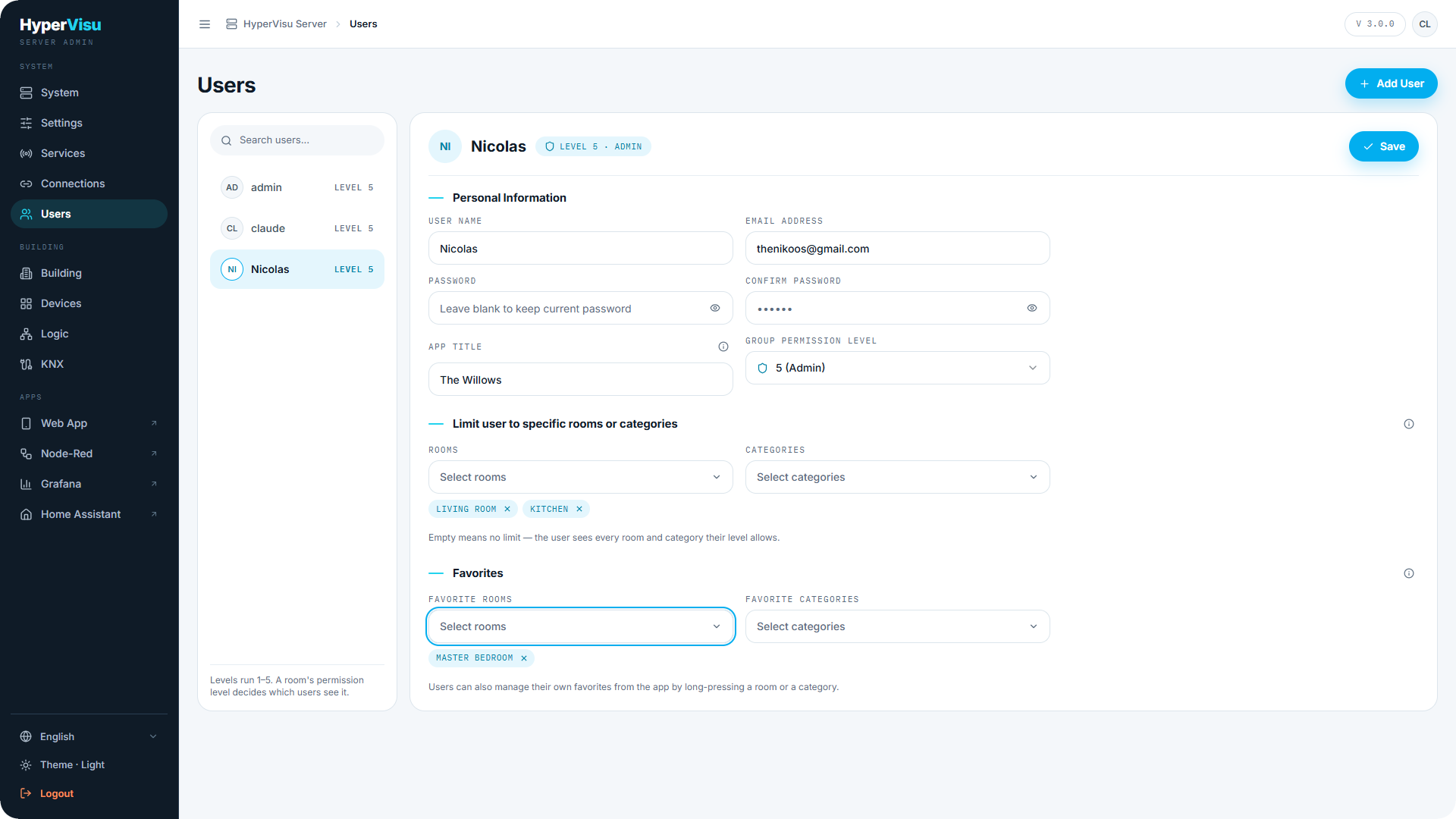Save changes to user Nicolas
Screen dimensions: 1456x819
pyautogui.click(x=1383, y=146)
